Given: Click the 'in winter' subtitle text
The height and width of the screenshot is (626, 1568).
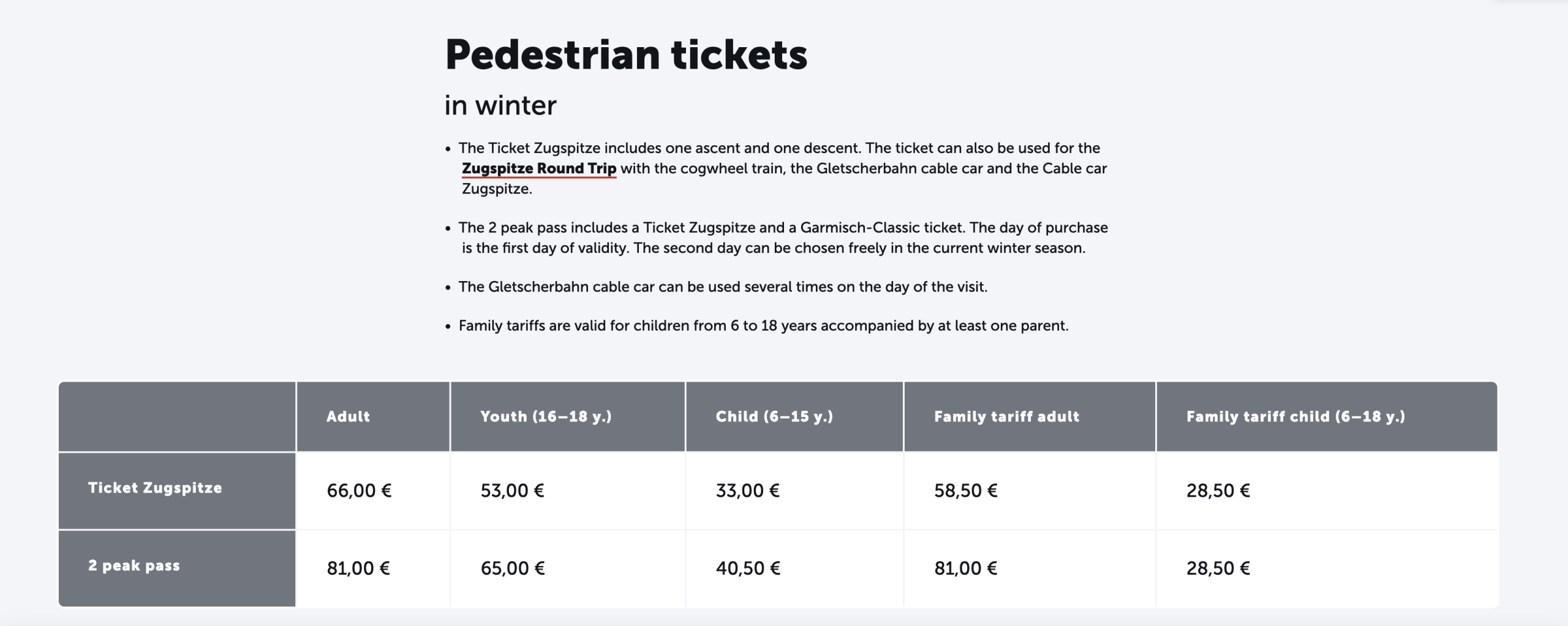Looking at the screenshot, I should click(x=500, y=105).
